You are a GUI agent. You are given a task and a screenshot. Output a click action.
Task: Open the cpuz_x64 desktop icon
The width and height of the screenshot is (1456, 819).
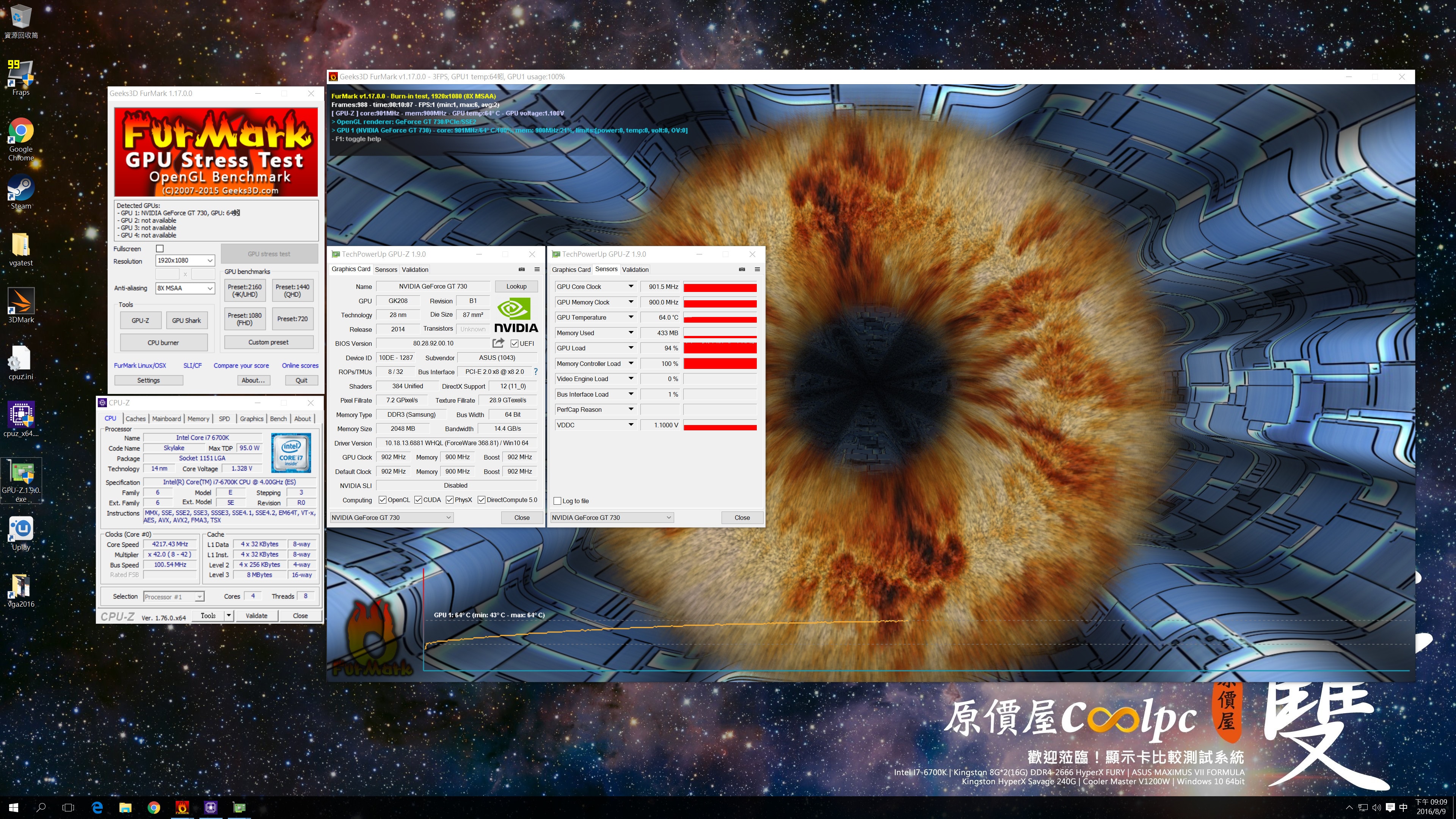point(21,419)
